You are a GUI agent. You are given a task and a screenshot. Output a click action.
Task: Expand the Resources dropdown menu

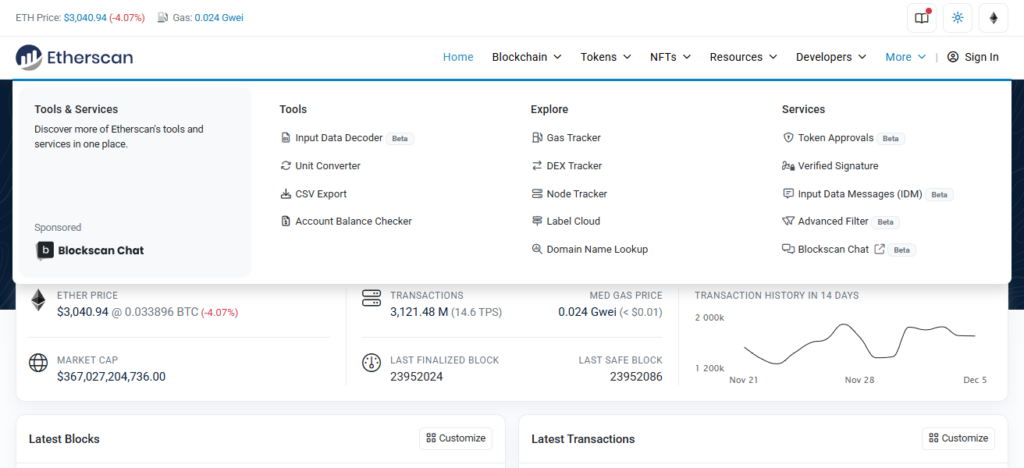tap(743, 57)
